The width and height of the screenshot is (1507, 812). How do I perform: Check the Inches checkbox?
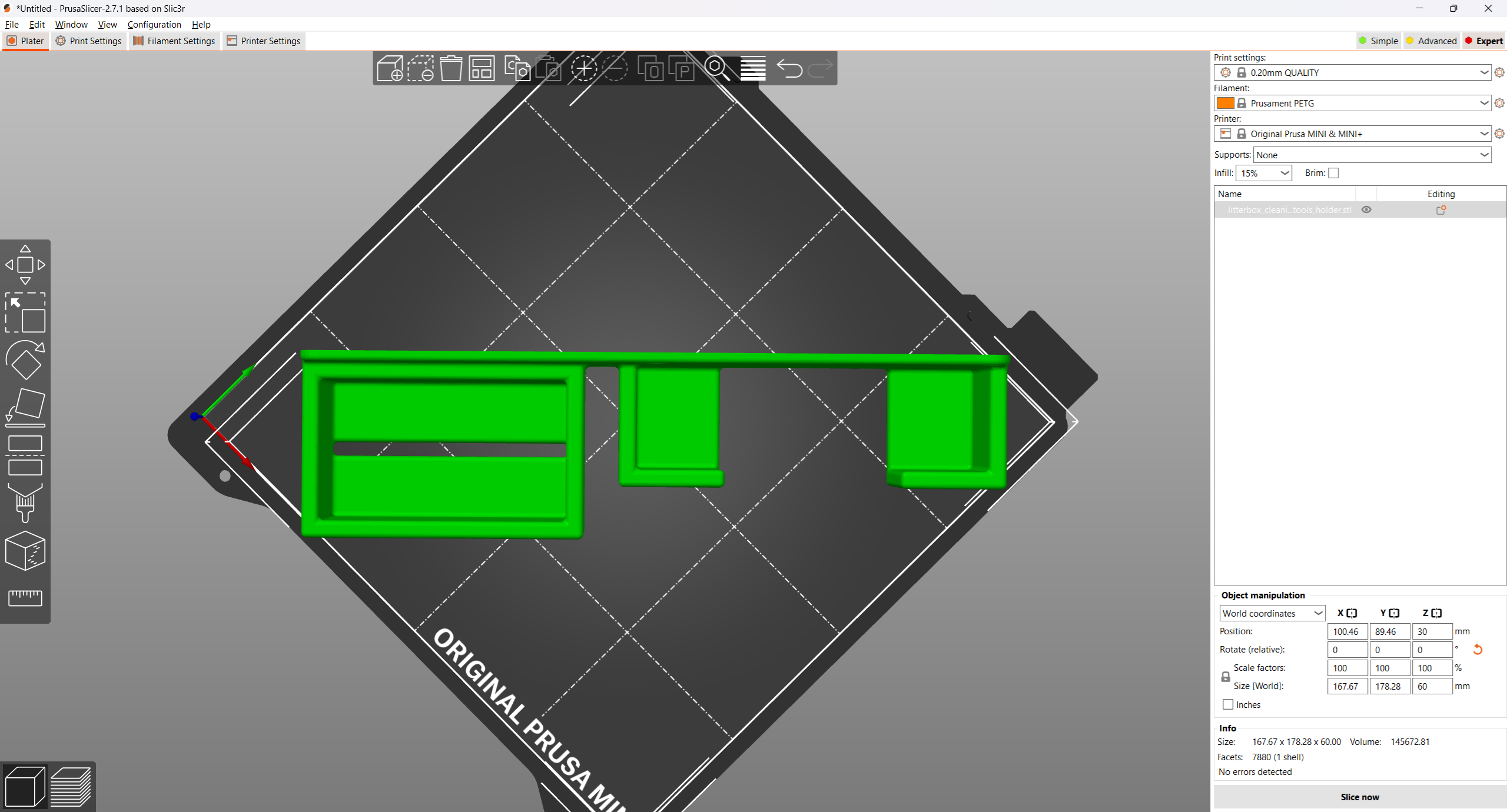click(1228, 704)
